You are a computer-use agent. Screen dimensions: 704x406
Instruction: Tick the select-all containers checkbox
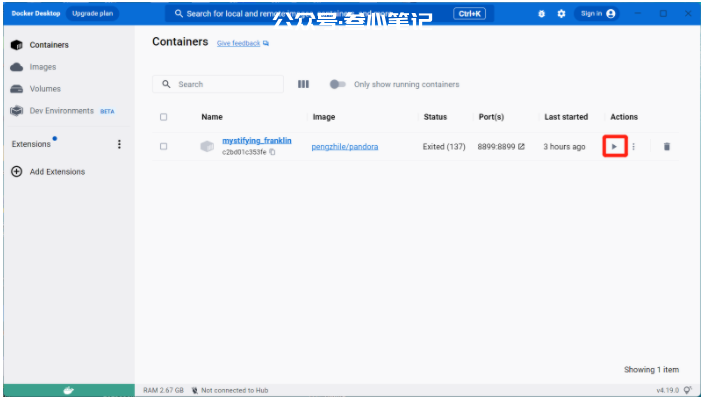(163, 117)
